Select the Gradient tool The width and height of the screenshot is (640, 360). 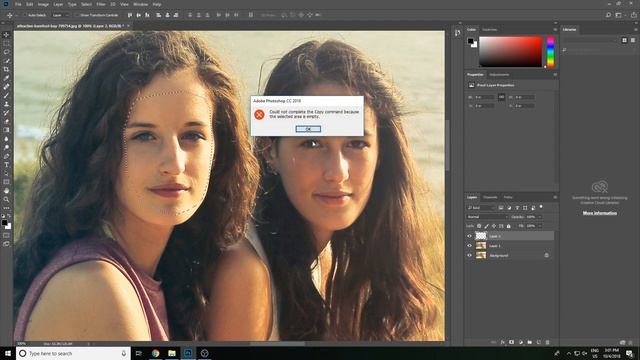(x=6, y=130)
